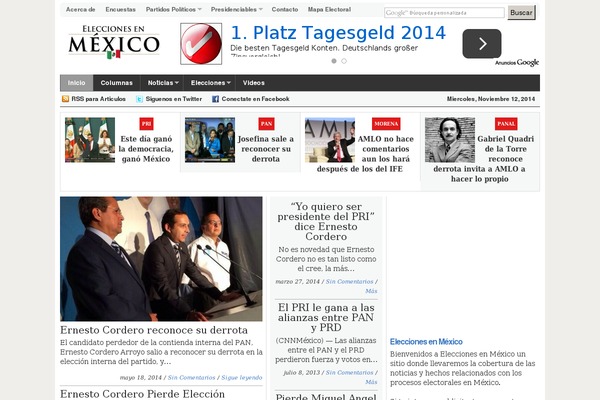Click the Twitter bird icon
The width and height of the screenshot is (600, 400).
pos(139,99)
